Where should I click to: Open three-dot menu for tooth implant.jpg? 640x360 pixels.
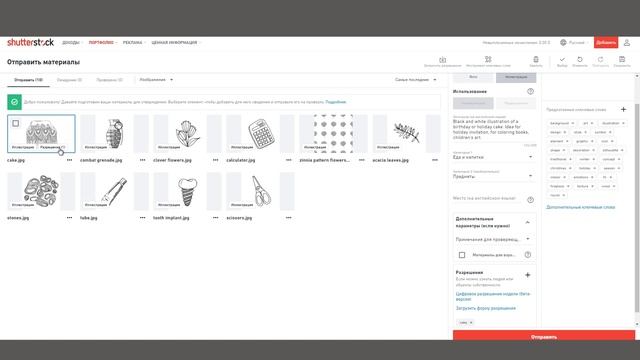click(216, 218)
